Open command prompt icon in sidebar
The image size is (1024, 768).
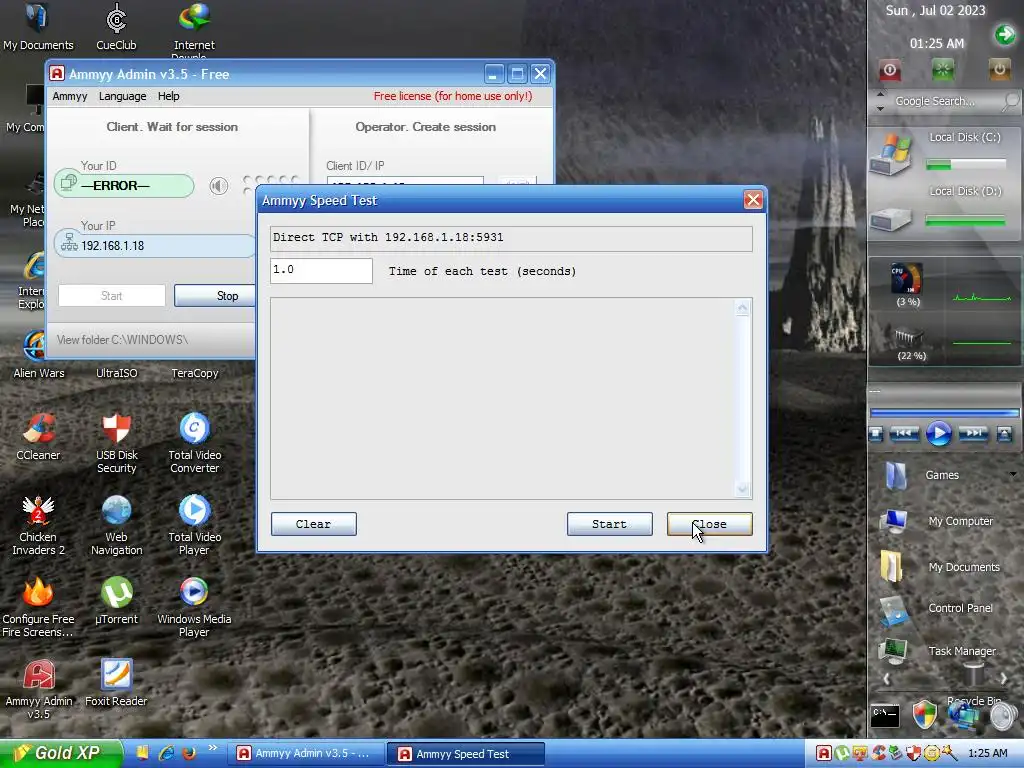[886, 715]
